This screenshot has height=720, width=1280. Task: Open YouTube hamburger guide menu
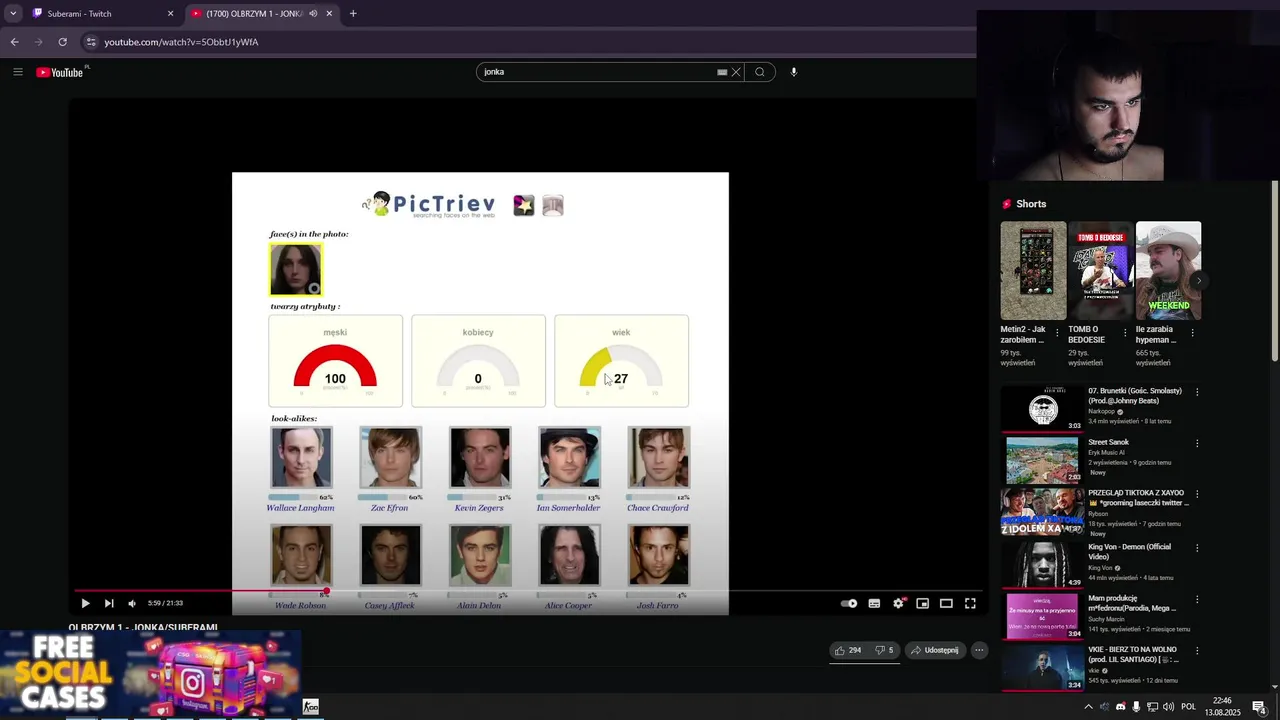pos(18,72)
